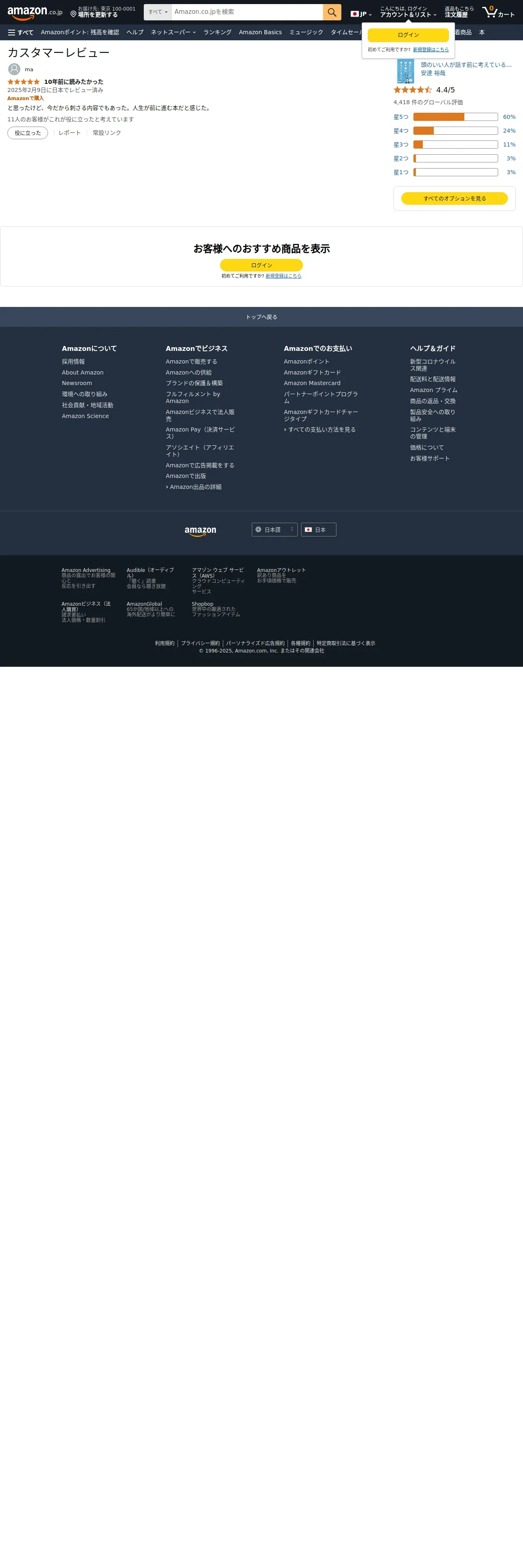
Task: Click 新規登録はこちら under recommendations
Action: [283, 276]
